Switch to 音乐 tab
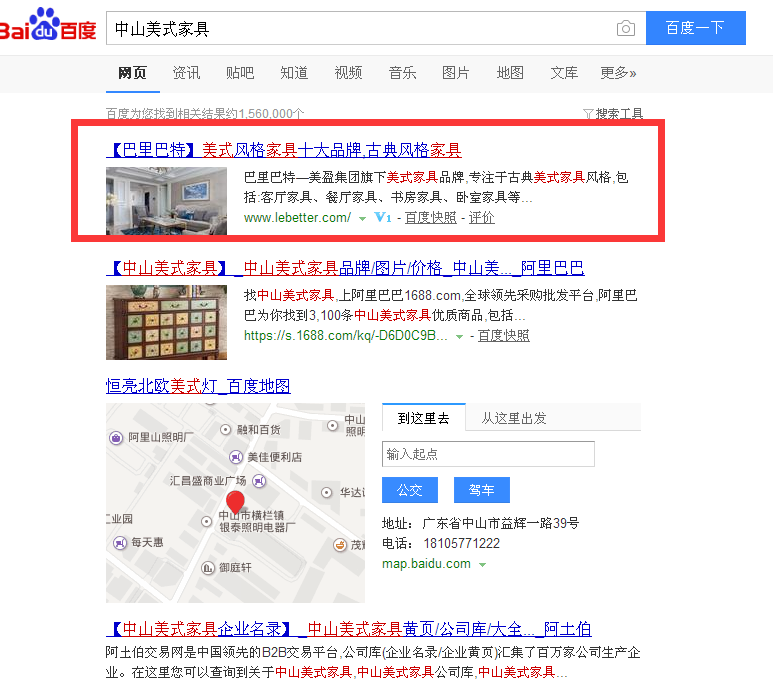Screen dimensions: 773x682 402,73
